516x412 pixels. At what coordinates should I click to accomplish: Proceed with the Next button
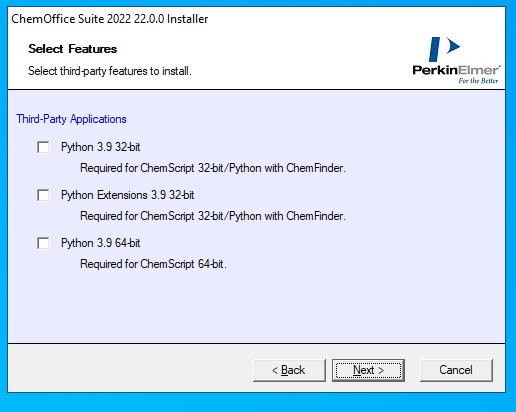click(368, 370)
